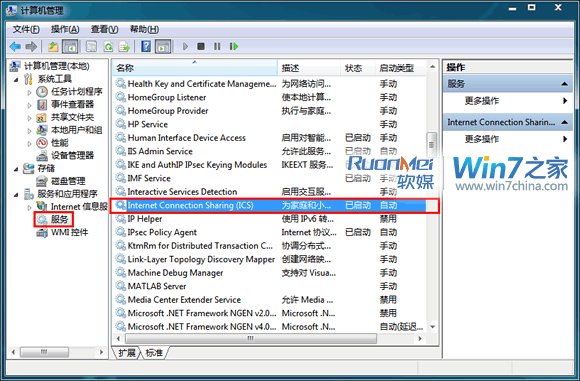This screenshot has width=580, height=381.
Task: Select 性能 icon in tree
Action: (x=42, y=143)
